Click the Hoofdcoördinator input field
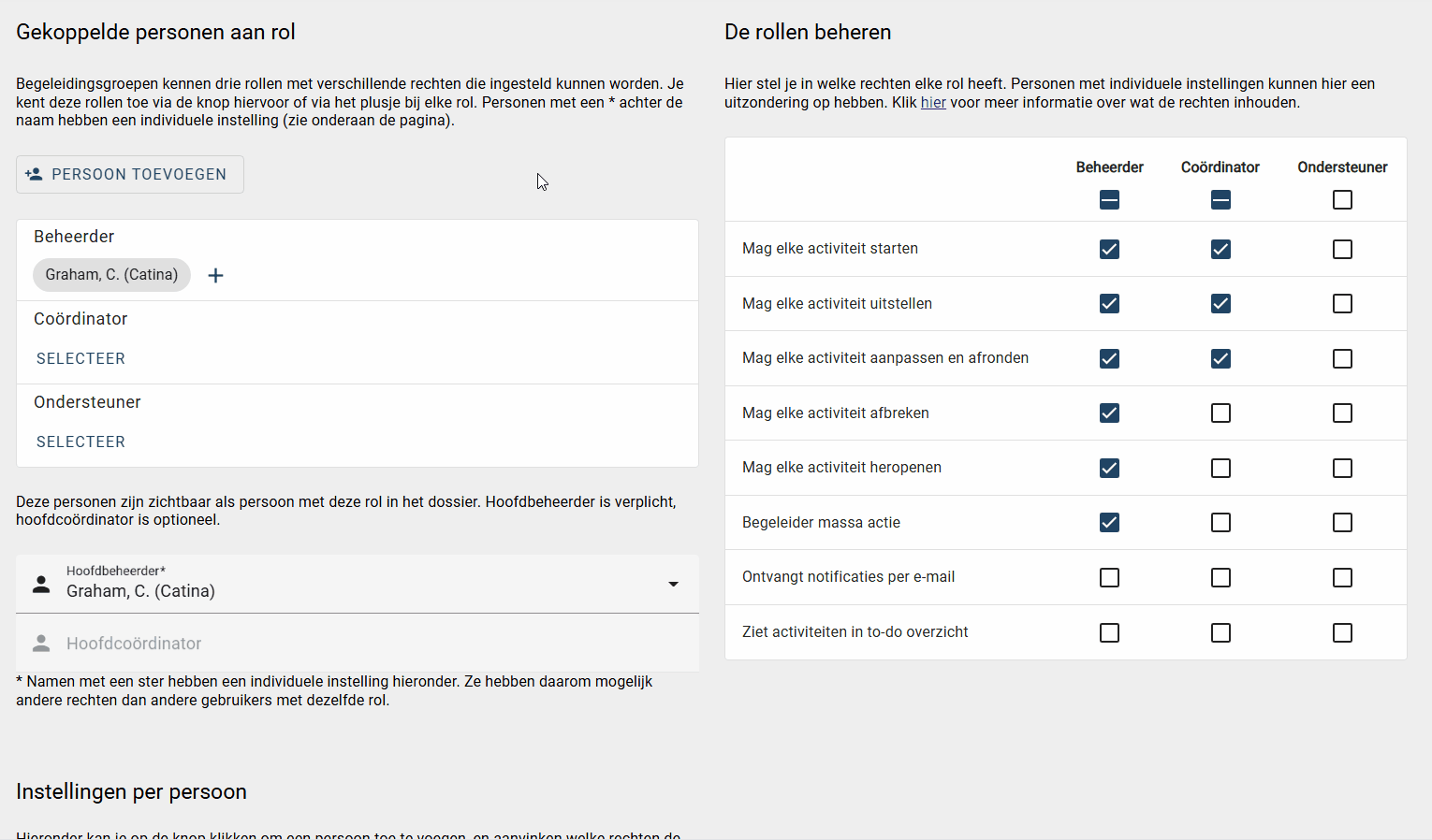The image size is (1432, 840). (x=358, y=644)
